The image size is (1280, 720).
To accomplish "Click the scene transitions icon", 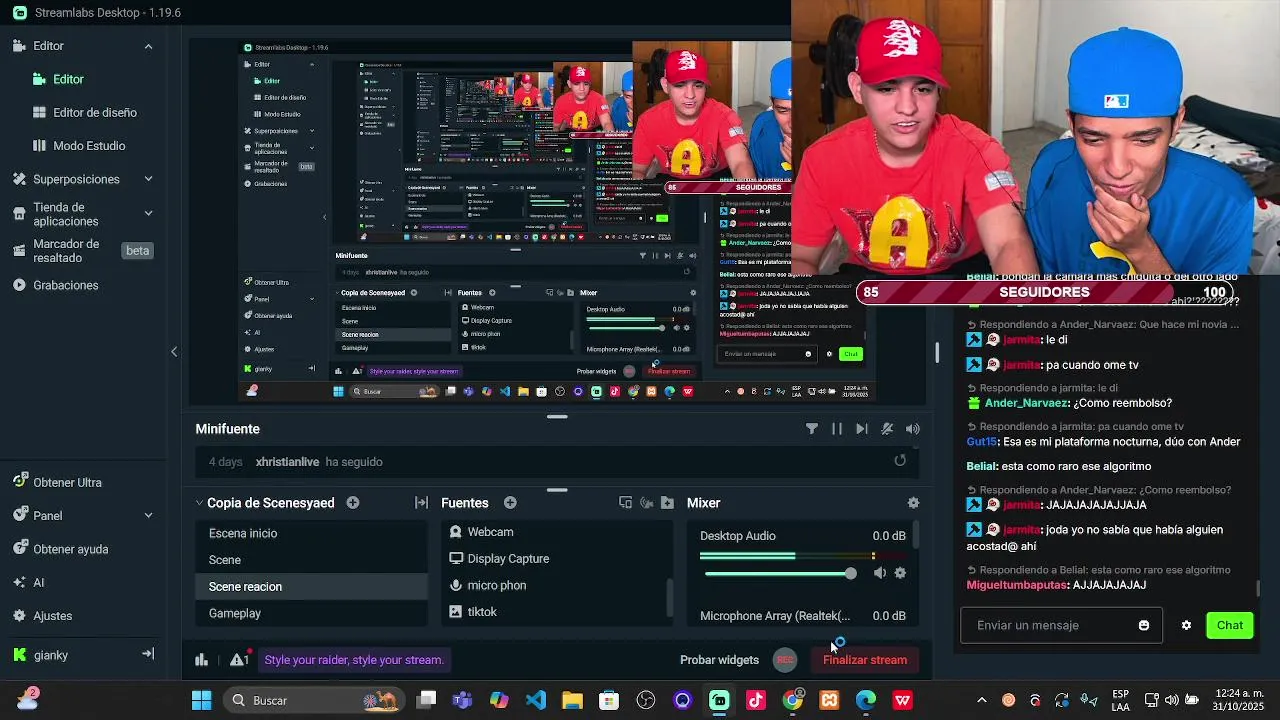I will pyautogui.click(x=421, y=503).
